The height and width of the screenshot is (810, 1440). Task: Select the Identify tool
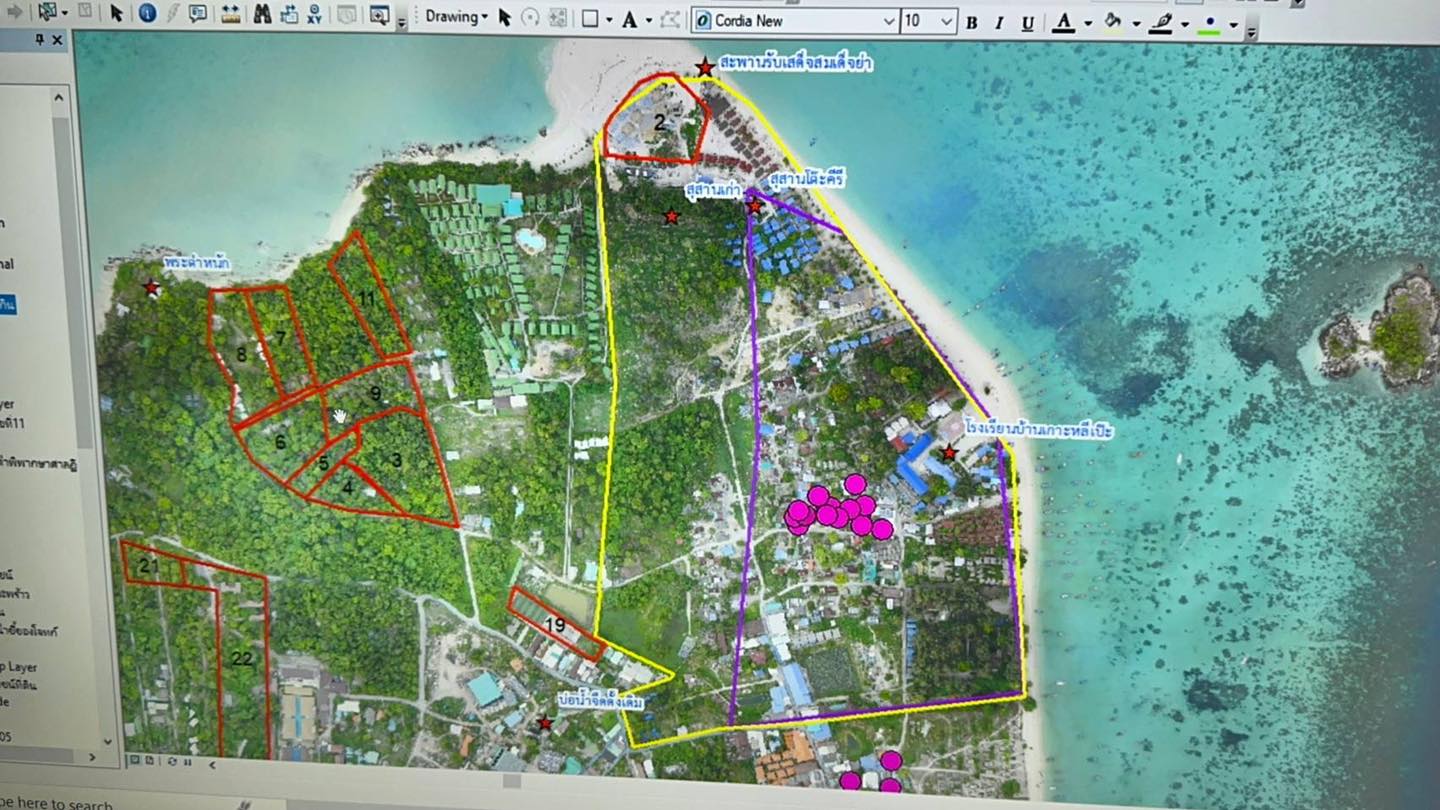tap(147, 13)
